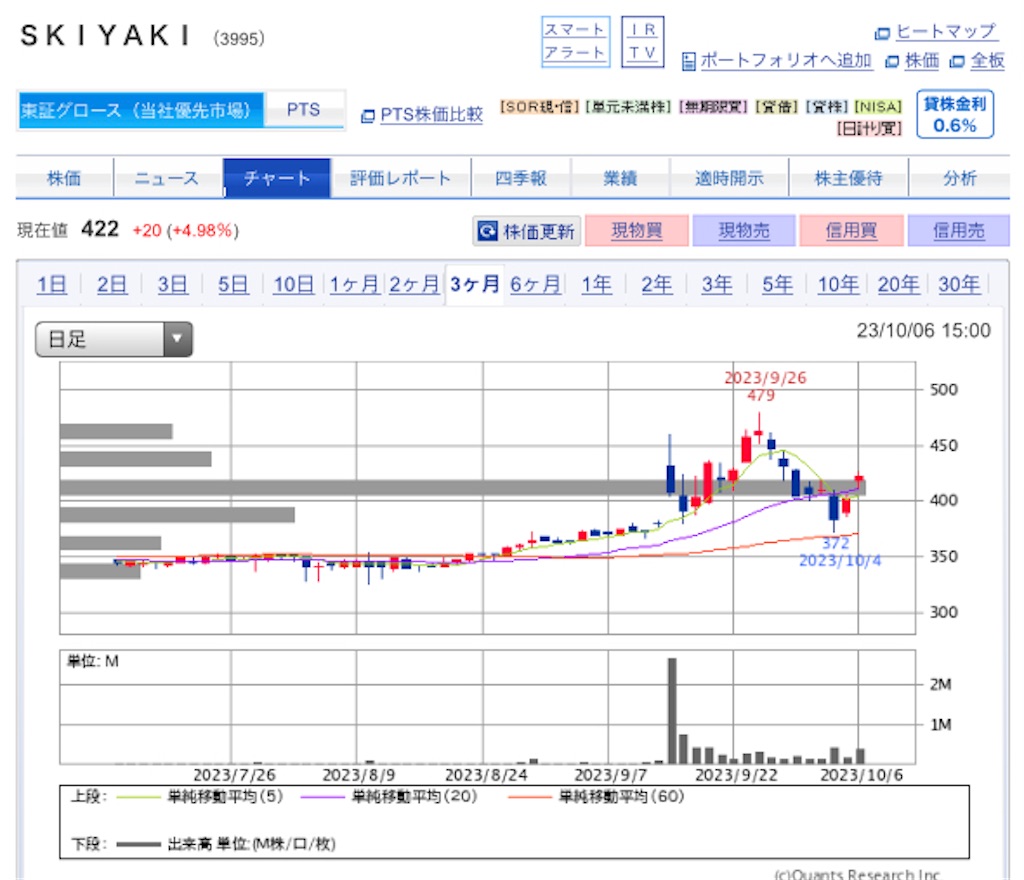Select the チャート tab
The height and width of the screenshot is (880, 1024).
277,178
